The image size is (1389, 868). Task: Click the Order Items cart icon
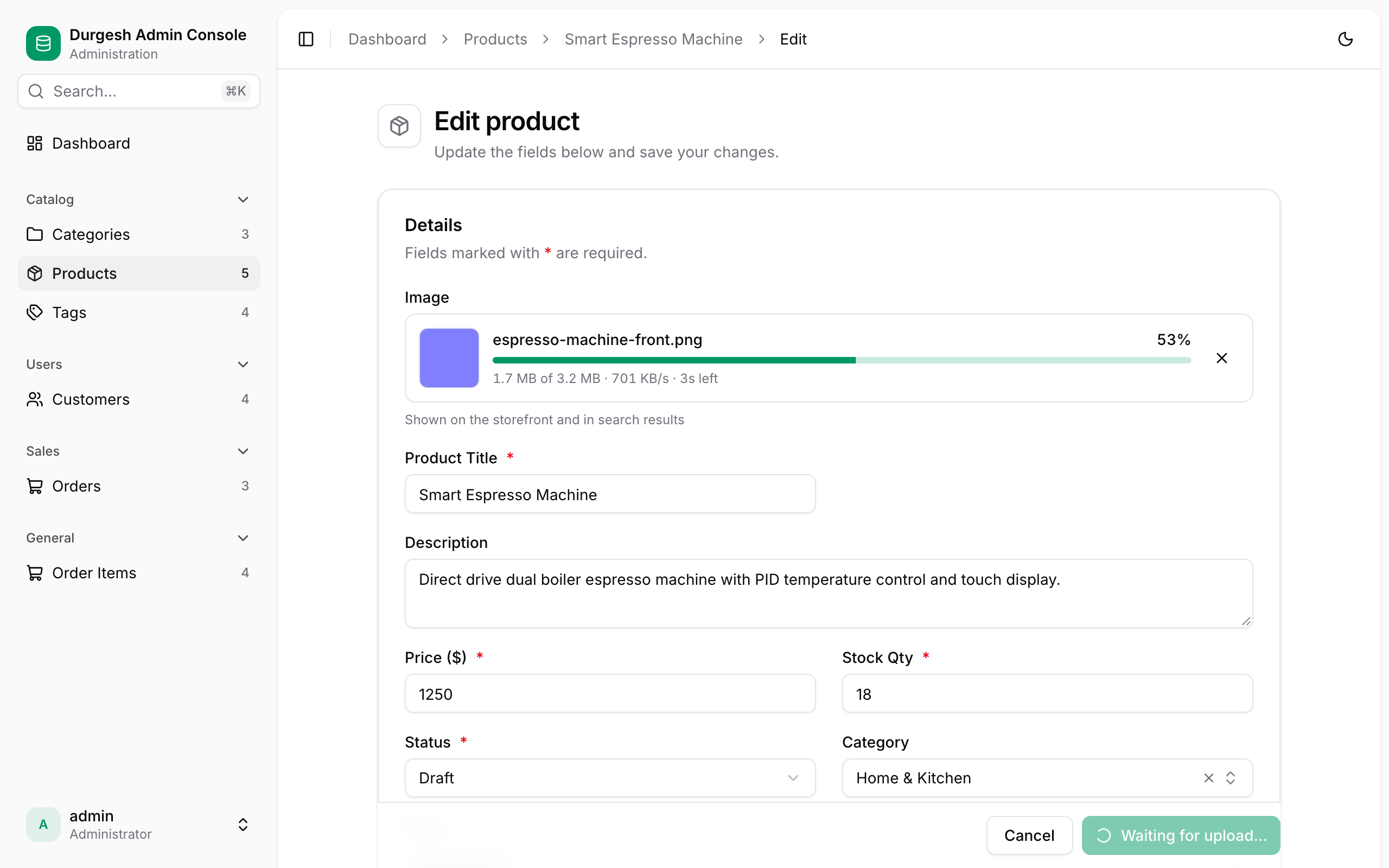34,573
